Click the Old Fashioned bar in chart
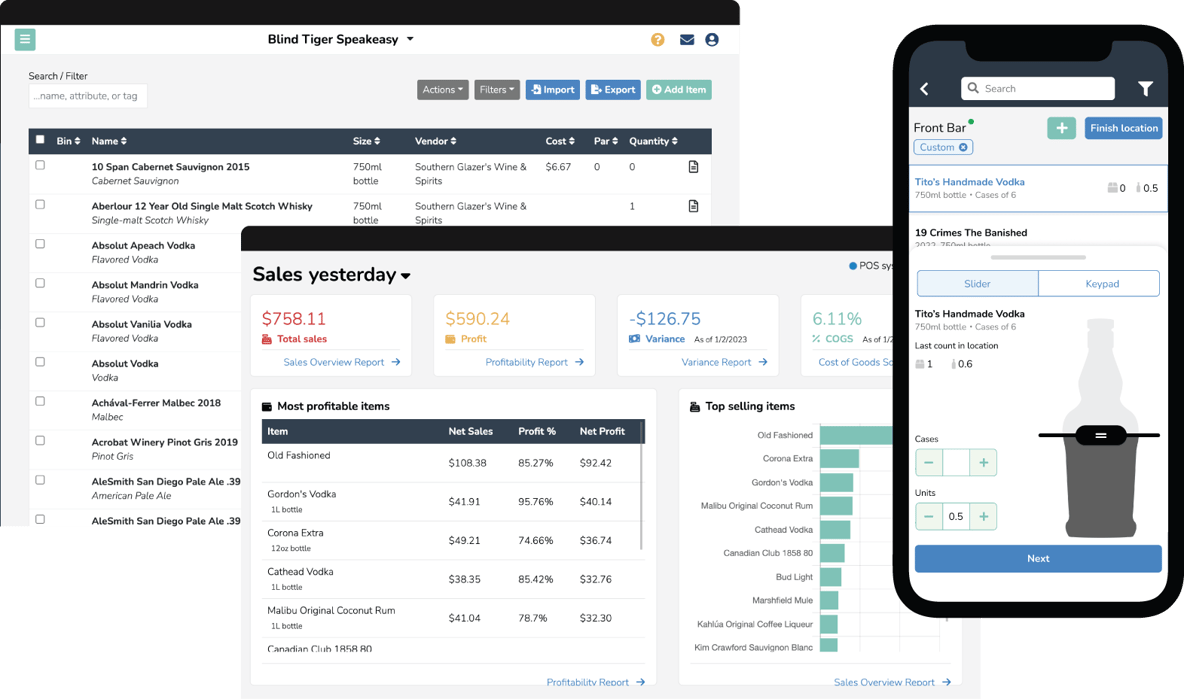 point(856,436)
